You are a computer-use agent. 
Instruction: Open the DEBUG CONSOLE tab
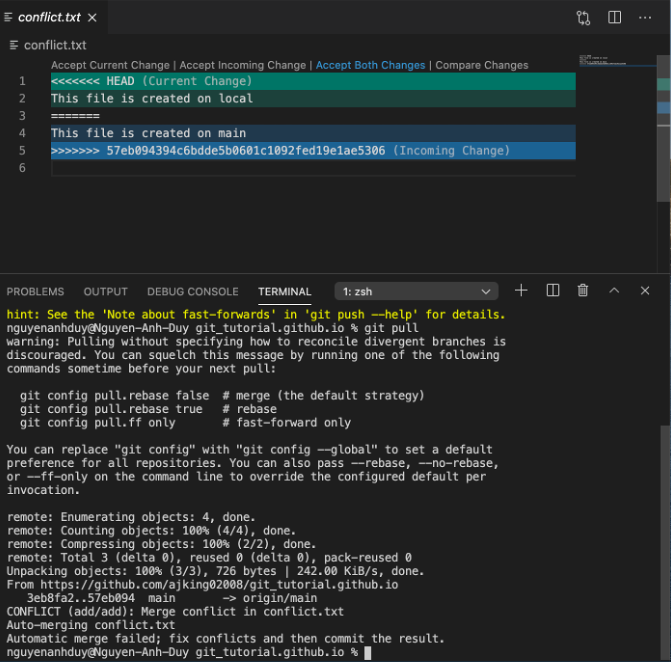click(x=192, y=291)
